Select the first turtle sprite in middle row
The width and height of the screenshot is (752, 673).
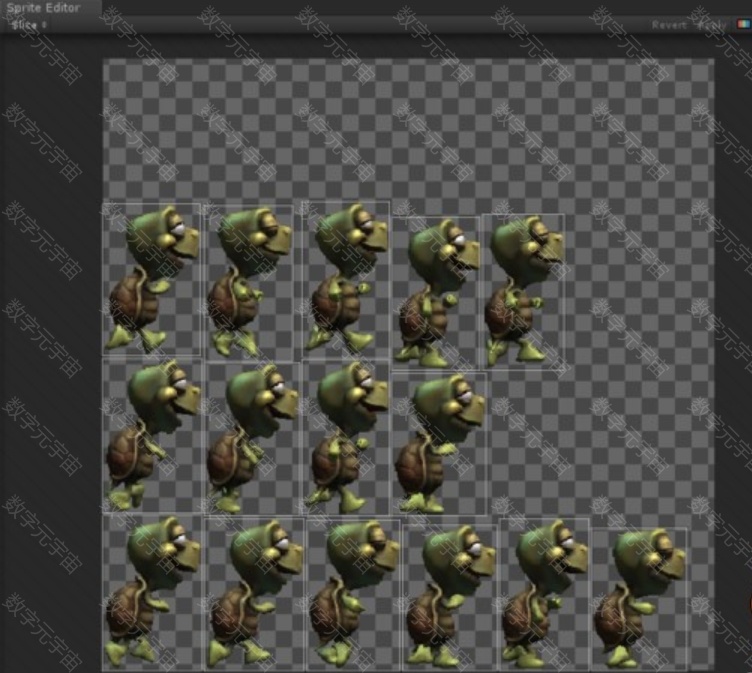coord(152,436)
